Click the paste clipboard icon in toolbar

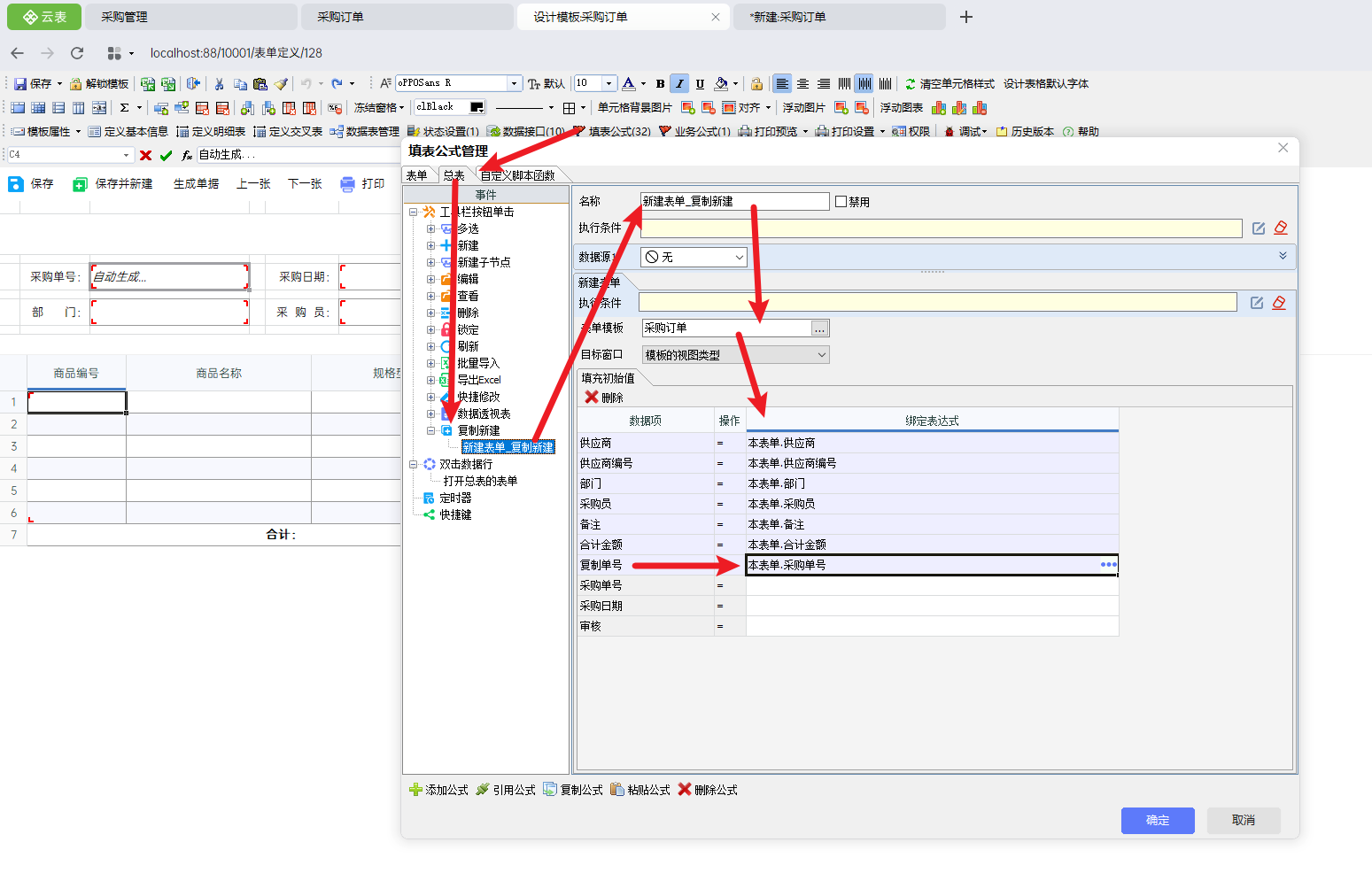[260, 84]
